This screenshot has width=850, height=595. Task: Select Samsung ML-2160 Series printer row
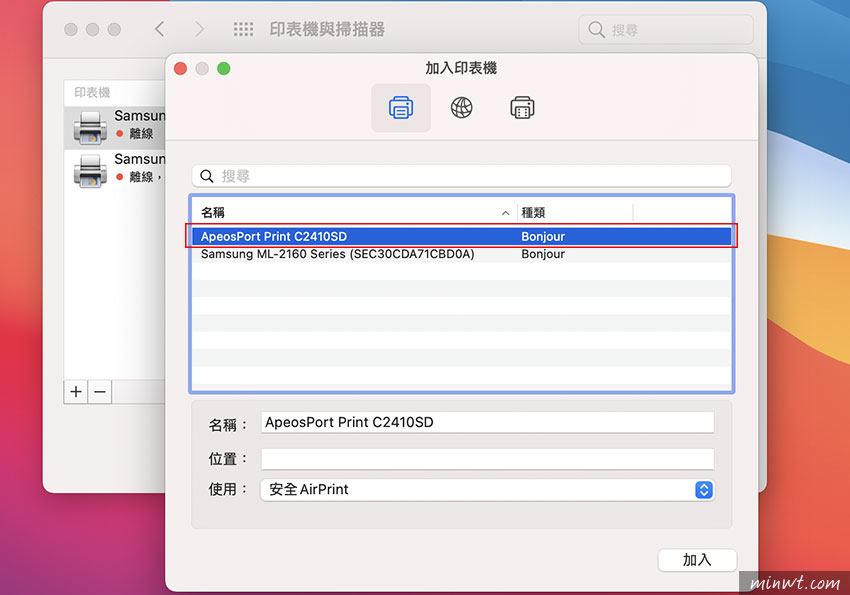461,254
